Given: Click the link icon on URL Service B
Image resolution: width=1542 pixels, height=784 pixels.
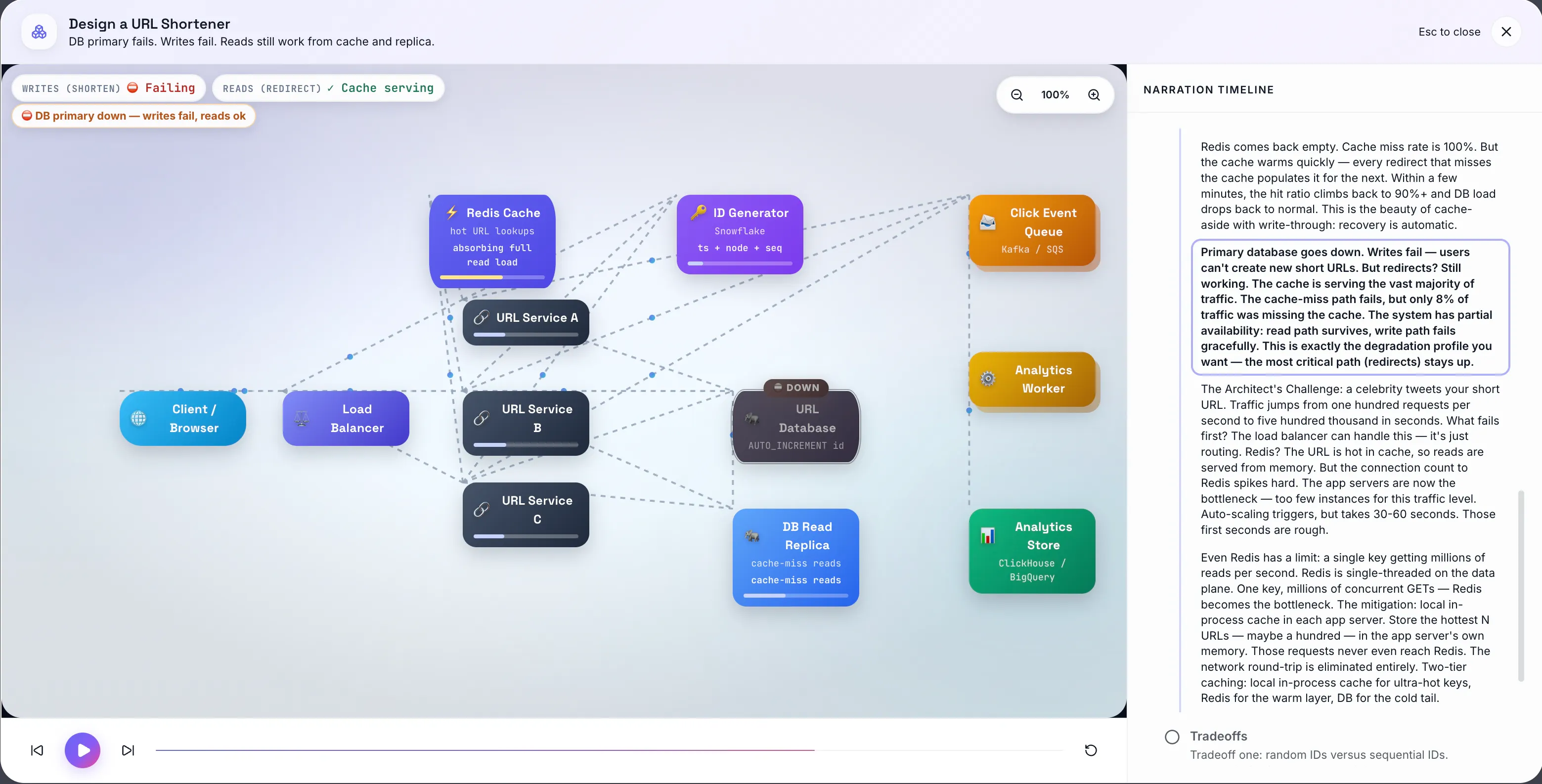Looking at the screenshot, I should (x=481, y=418).
